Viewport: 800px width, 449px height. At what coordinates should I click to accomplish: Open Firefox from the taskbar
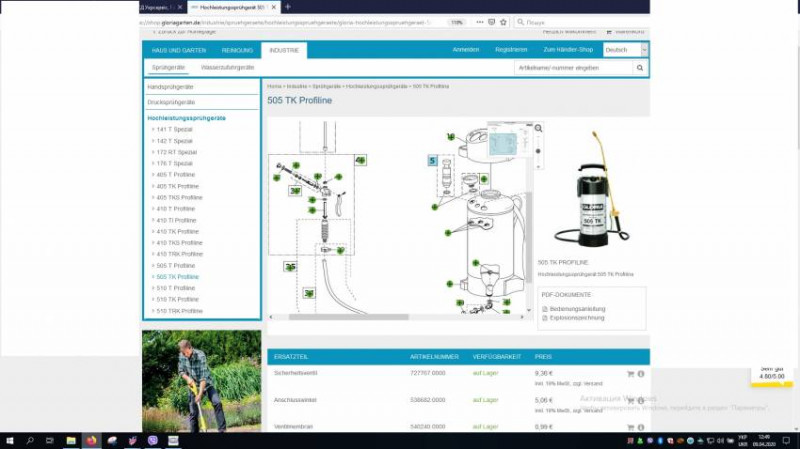click(x=91, y=440)
